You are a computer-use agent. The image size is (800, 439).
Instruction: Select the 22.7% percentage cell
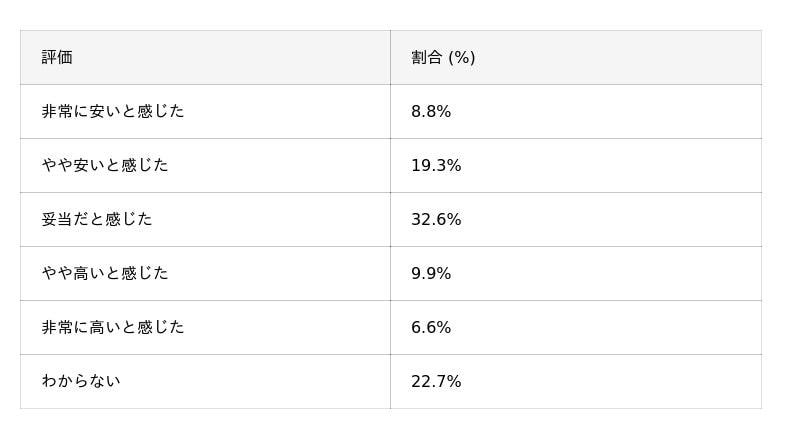click(x=436, y=382)
